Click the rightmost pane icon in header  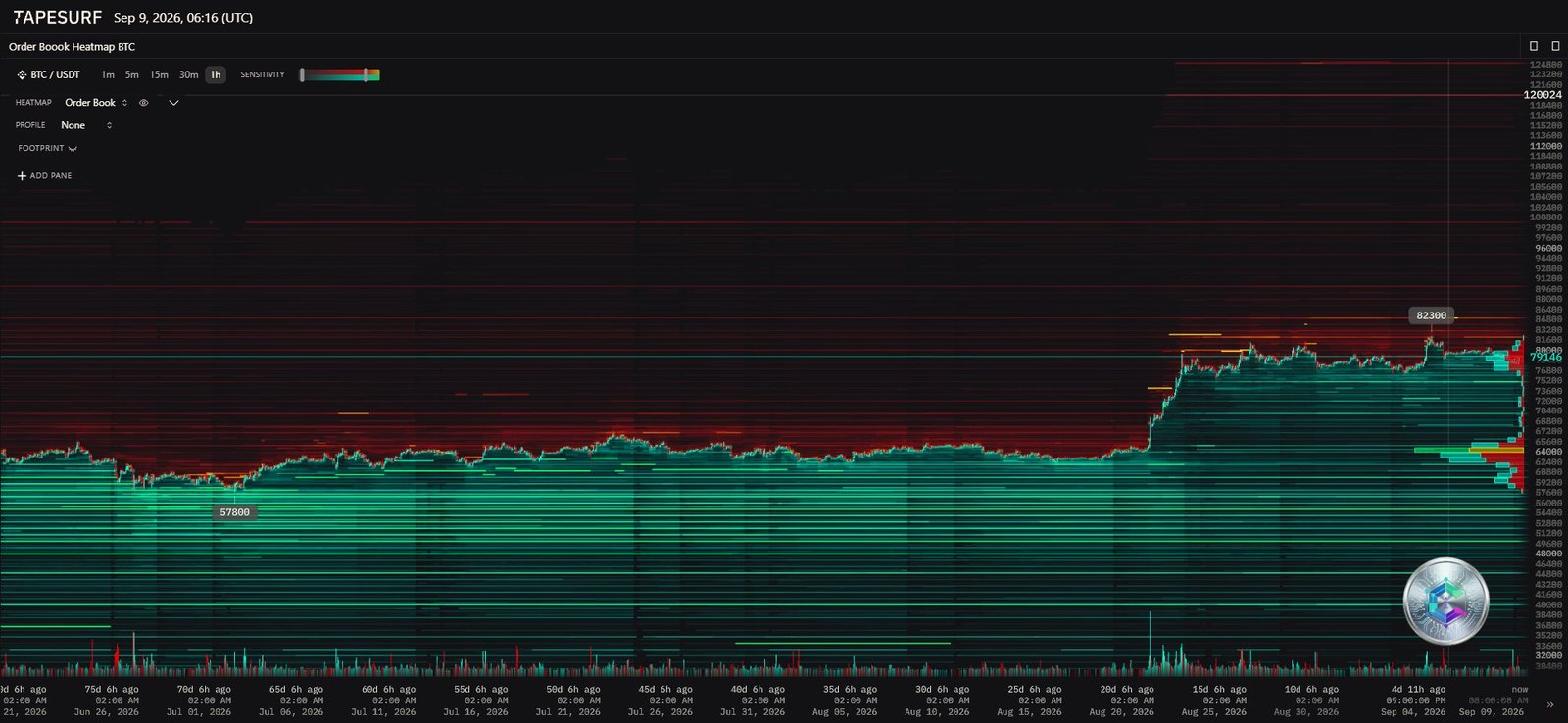point(1555,46)
